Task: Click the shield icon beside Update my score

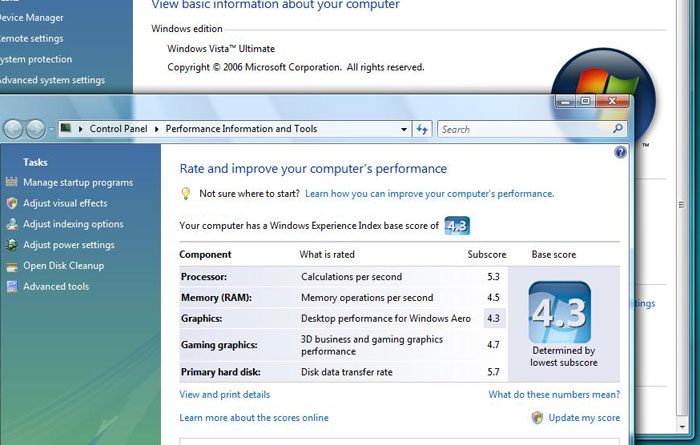Action: tap(538, 417)
